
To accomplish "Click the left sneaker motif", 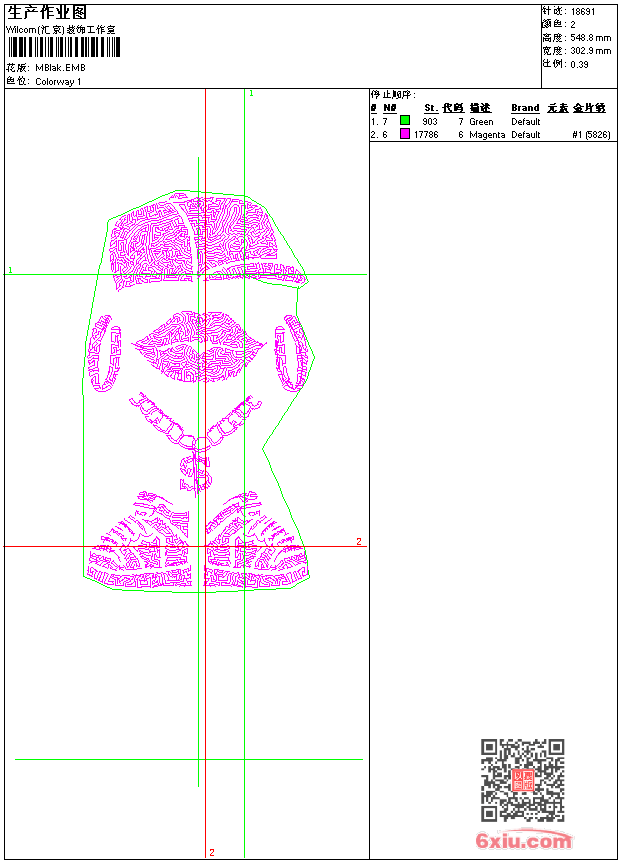I will coord(140,541).
